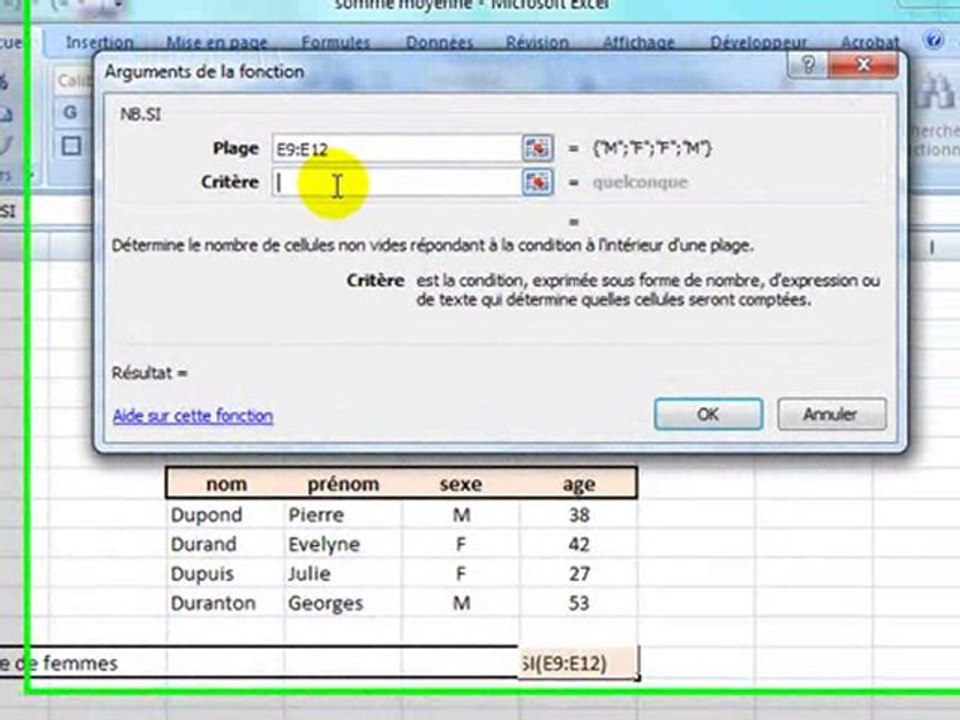This screenshot has width=960, height=720.
Task: Select the Pierre cell
Action: coord(343,514)
